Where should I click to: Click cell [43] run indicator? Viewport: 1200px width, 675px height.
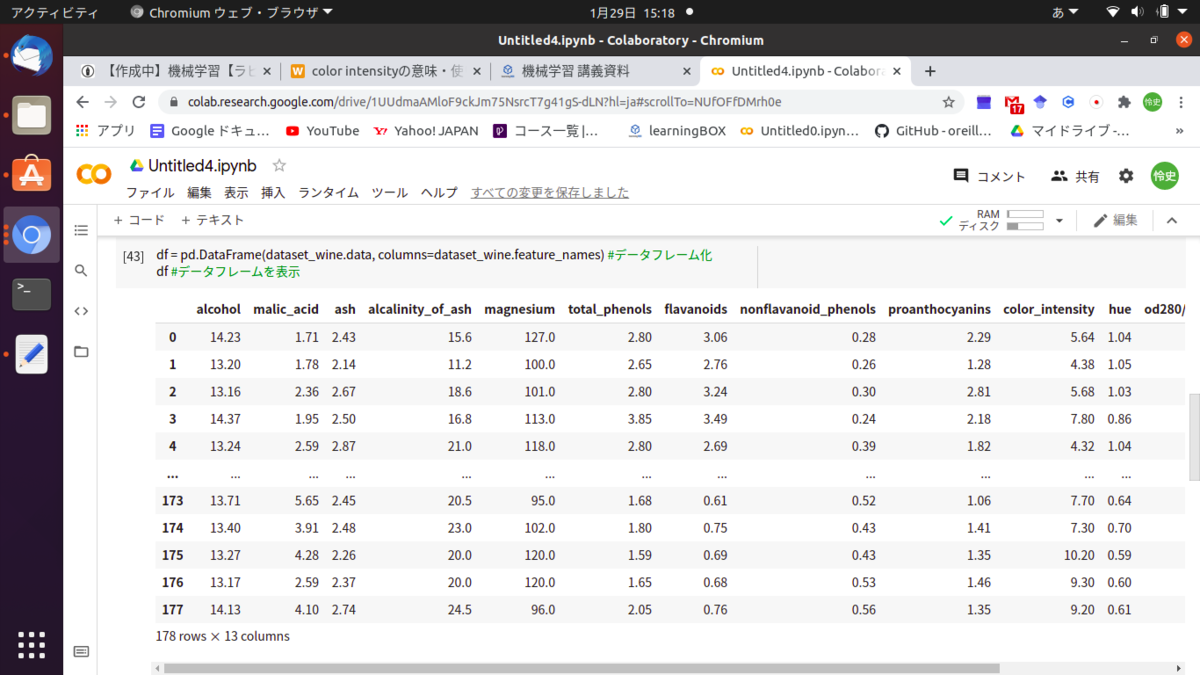(133, 257)
